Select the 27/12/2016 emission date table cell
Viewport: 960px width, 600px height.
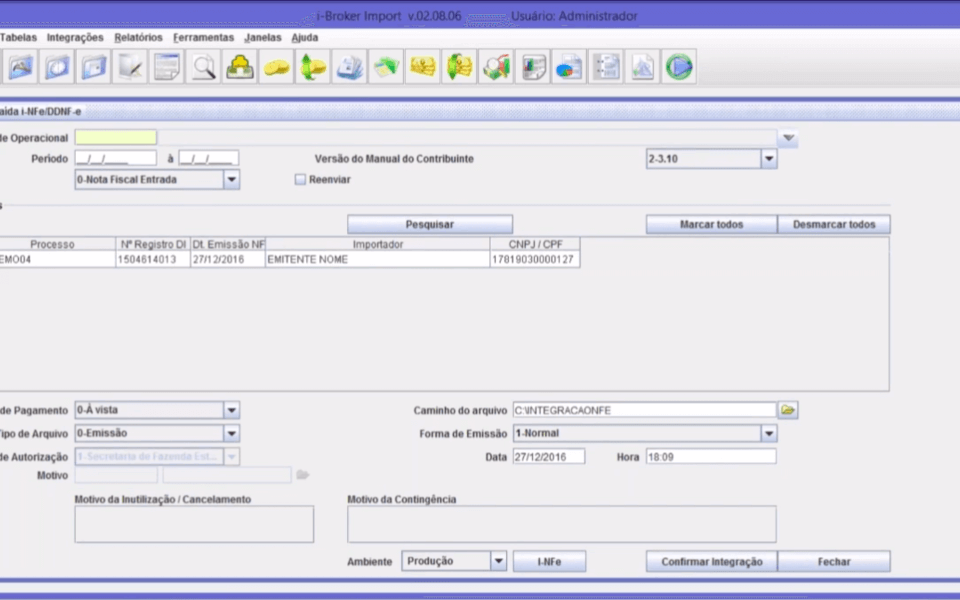[228, 259]
